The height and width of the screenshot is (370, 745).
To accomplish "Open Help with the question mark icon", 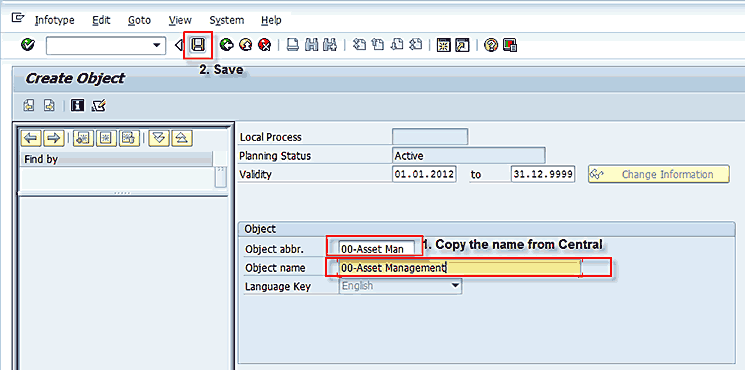I will tap(491, 45).
